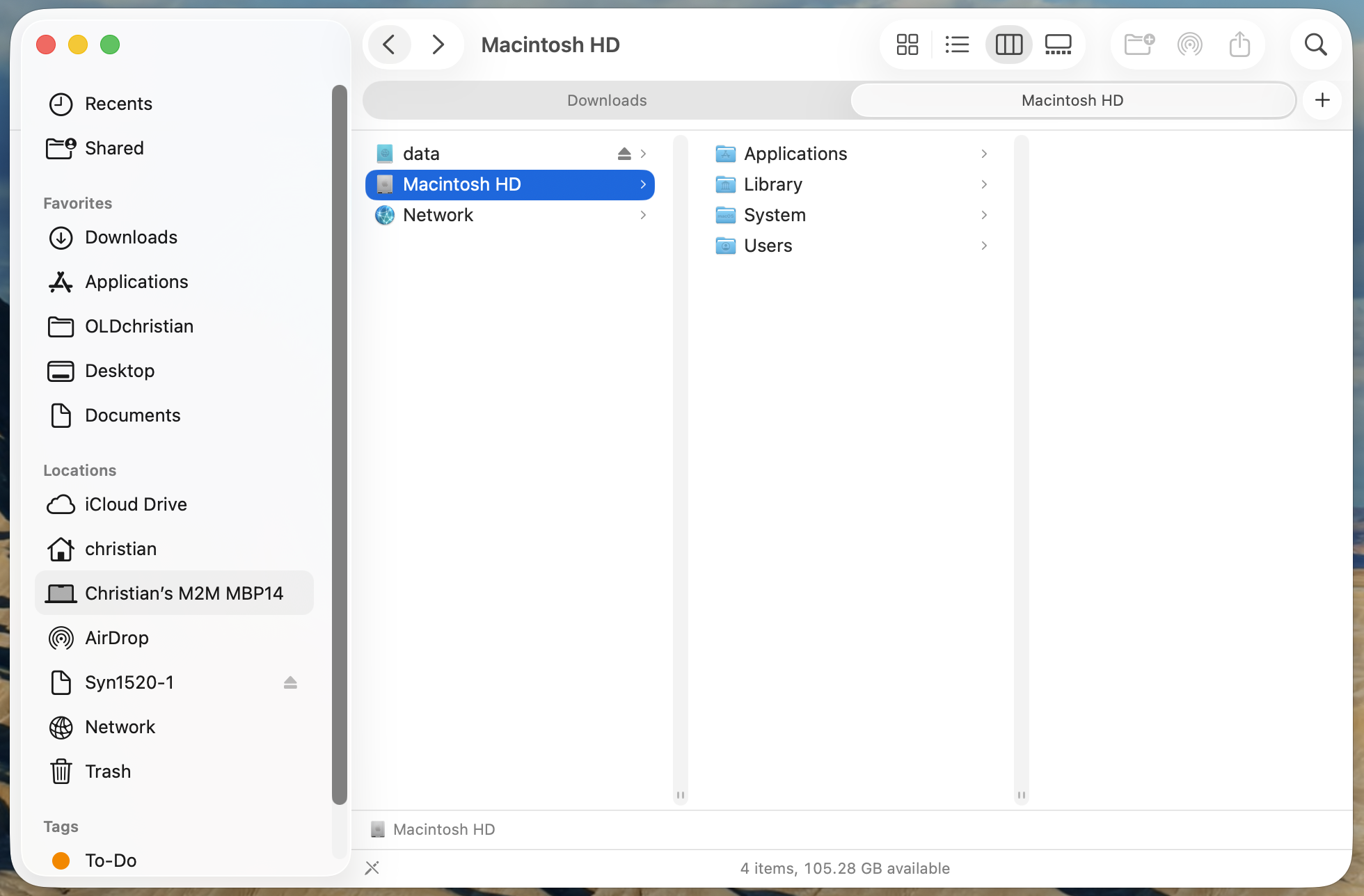
Task: Go back with the back arrow
Action: coord(390,45)
